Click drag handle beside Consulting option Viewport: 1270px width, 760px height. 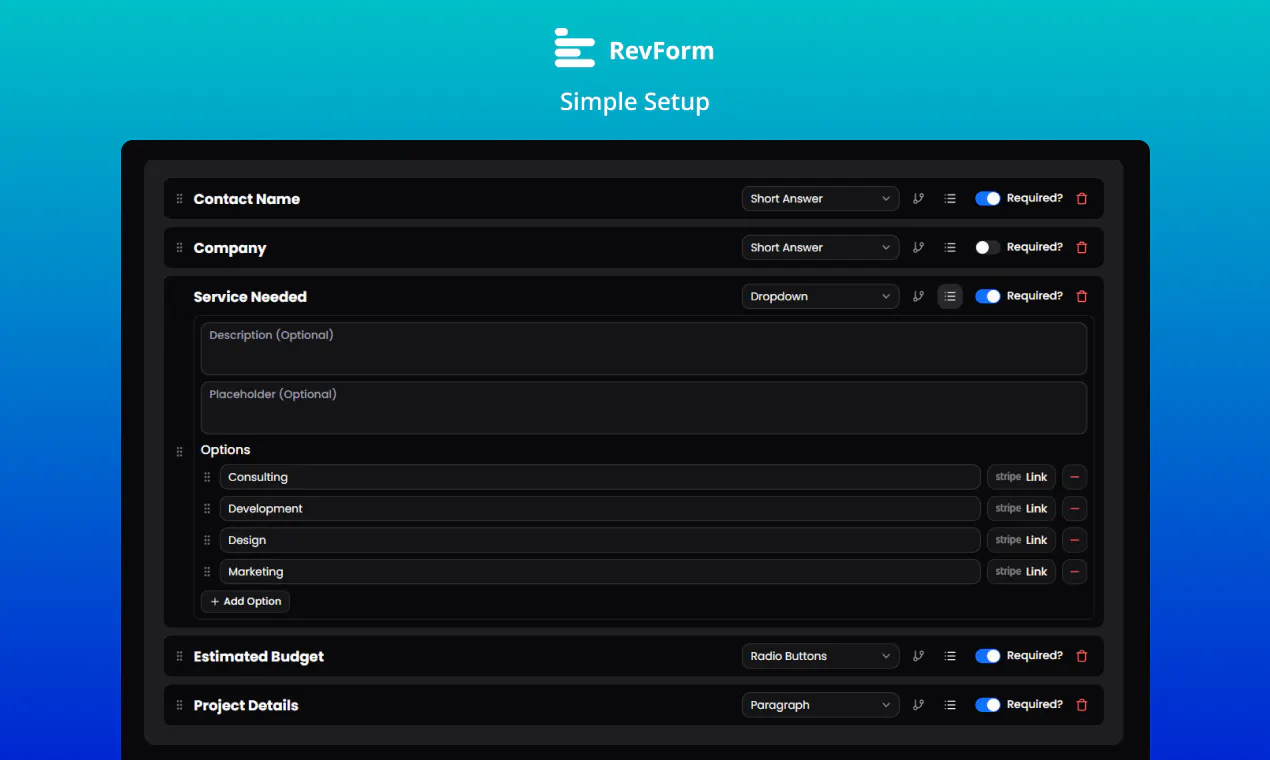point(208,477)
